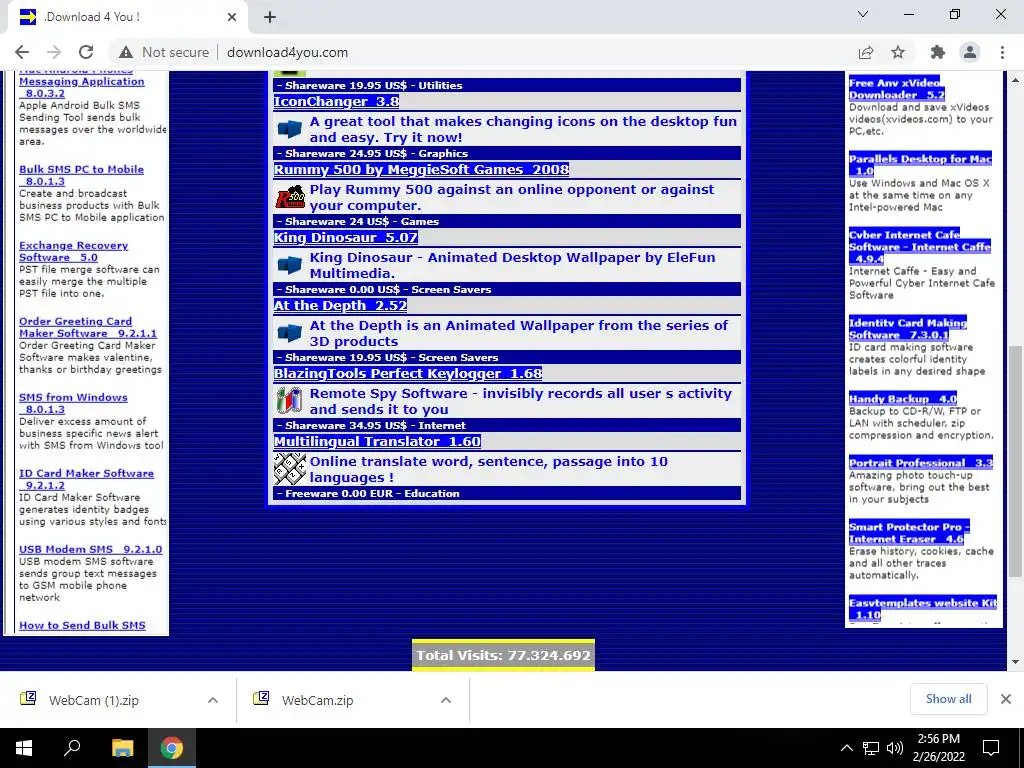Open the SMS from Windows link

[73, 403]
